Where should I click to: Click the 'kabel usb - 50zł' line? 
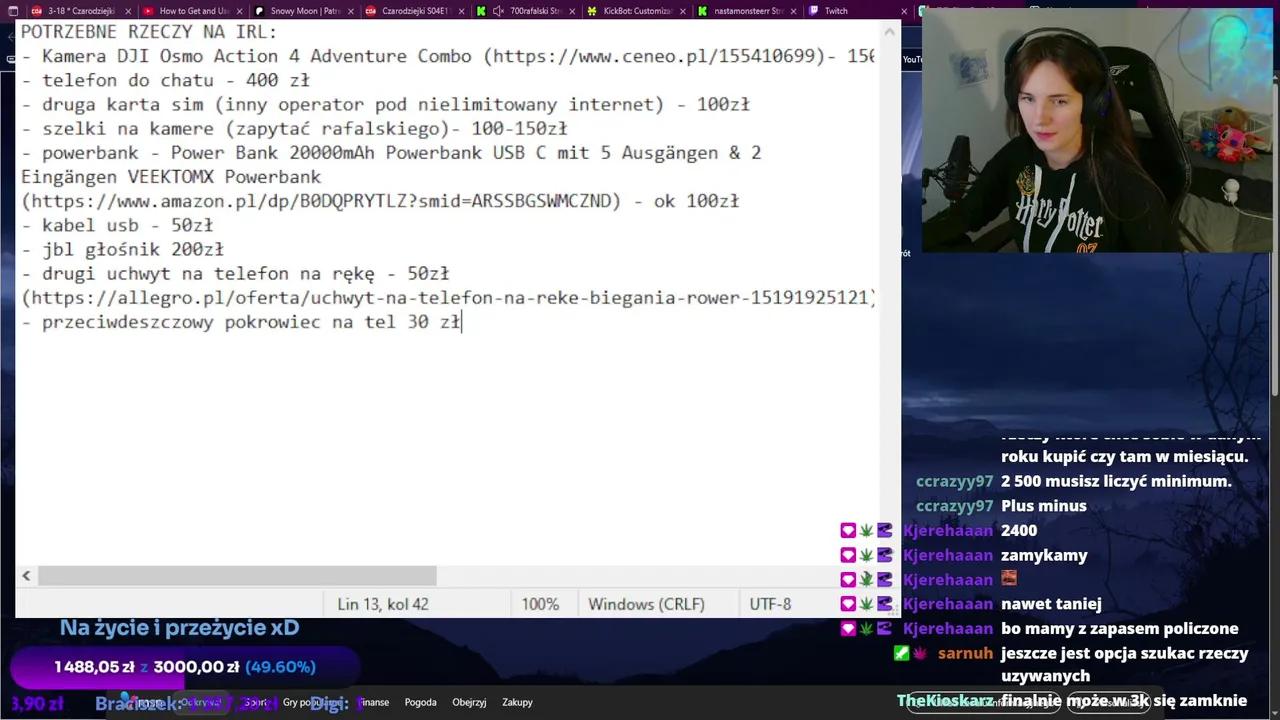pyautogui.click(x=117, y=225)
